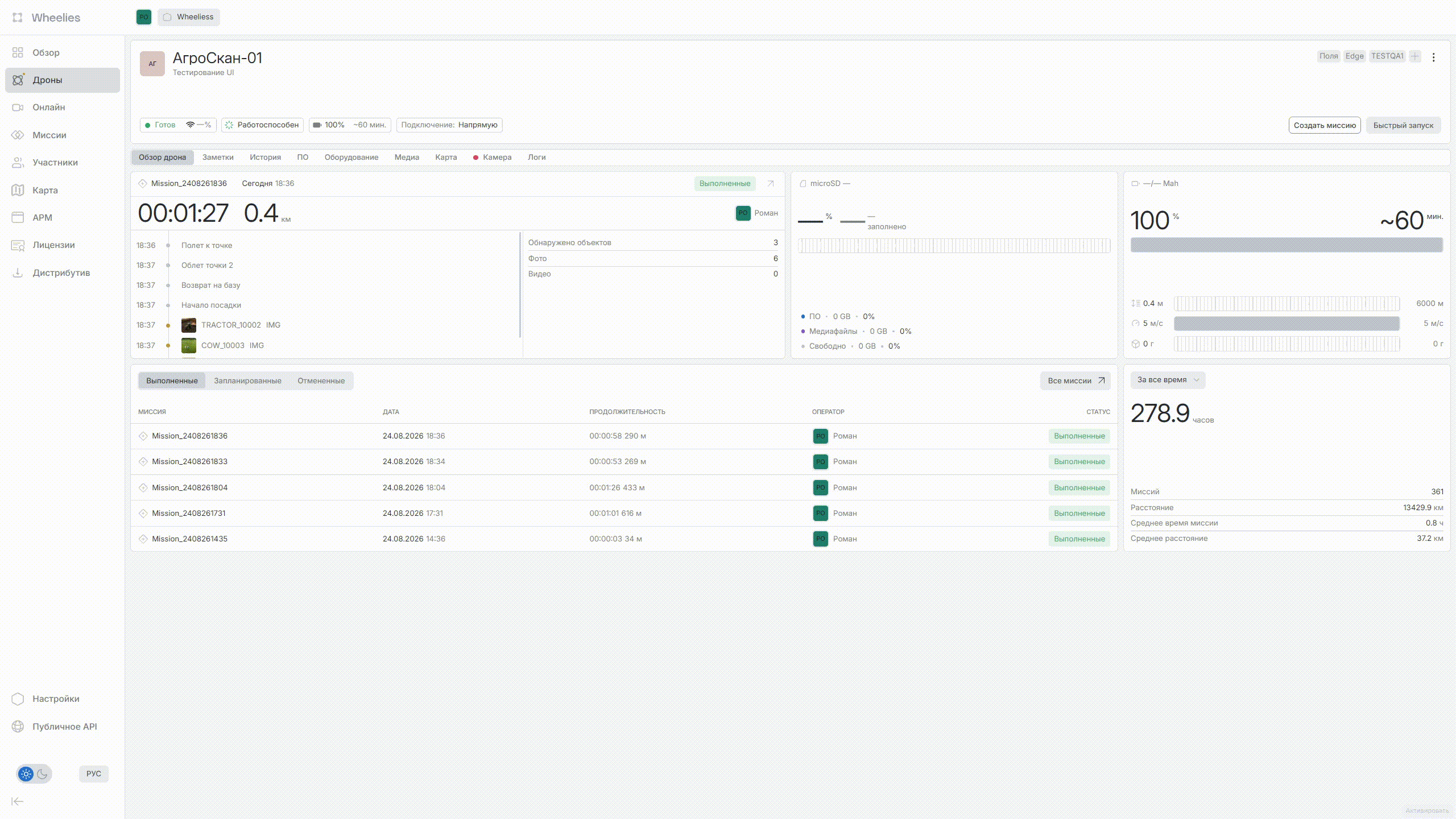Toggle to Запланированные missions filter
This screenshot has width=1456, height=819.
(247, 380)
